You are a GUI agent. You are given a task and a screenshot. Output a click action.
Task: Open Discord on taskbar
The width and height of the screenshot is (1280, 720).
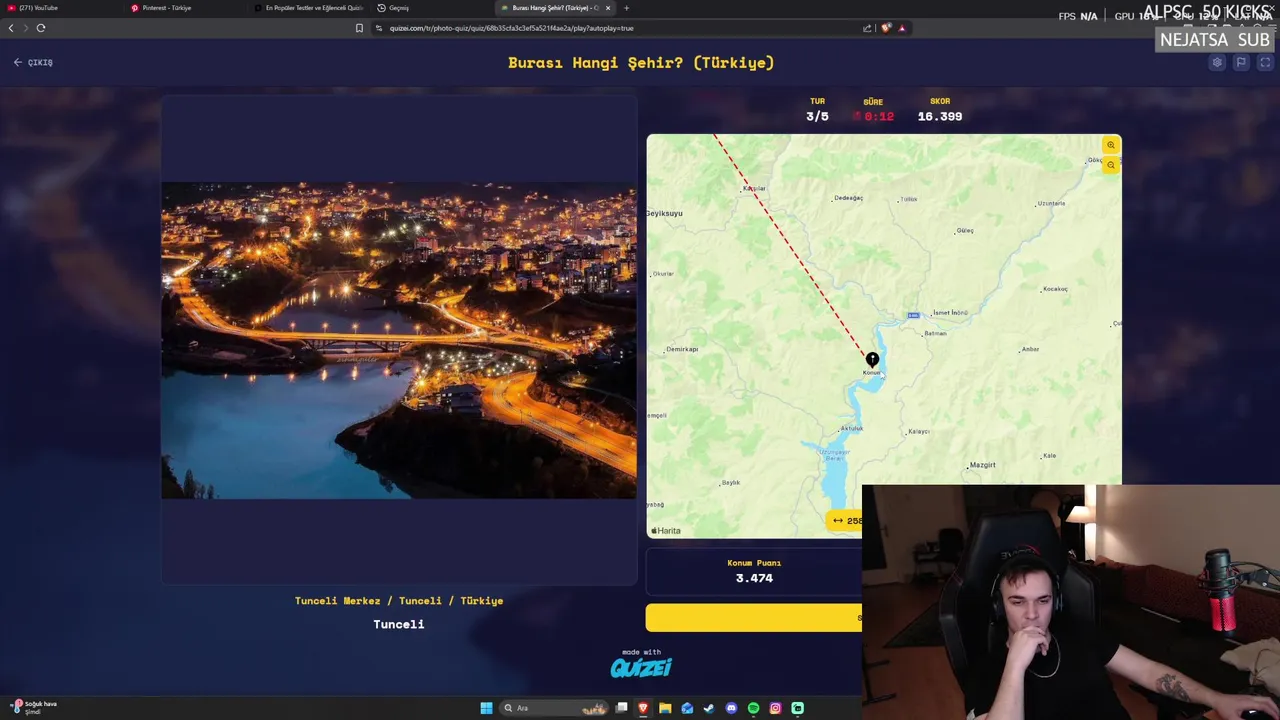coord(731,708)
